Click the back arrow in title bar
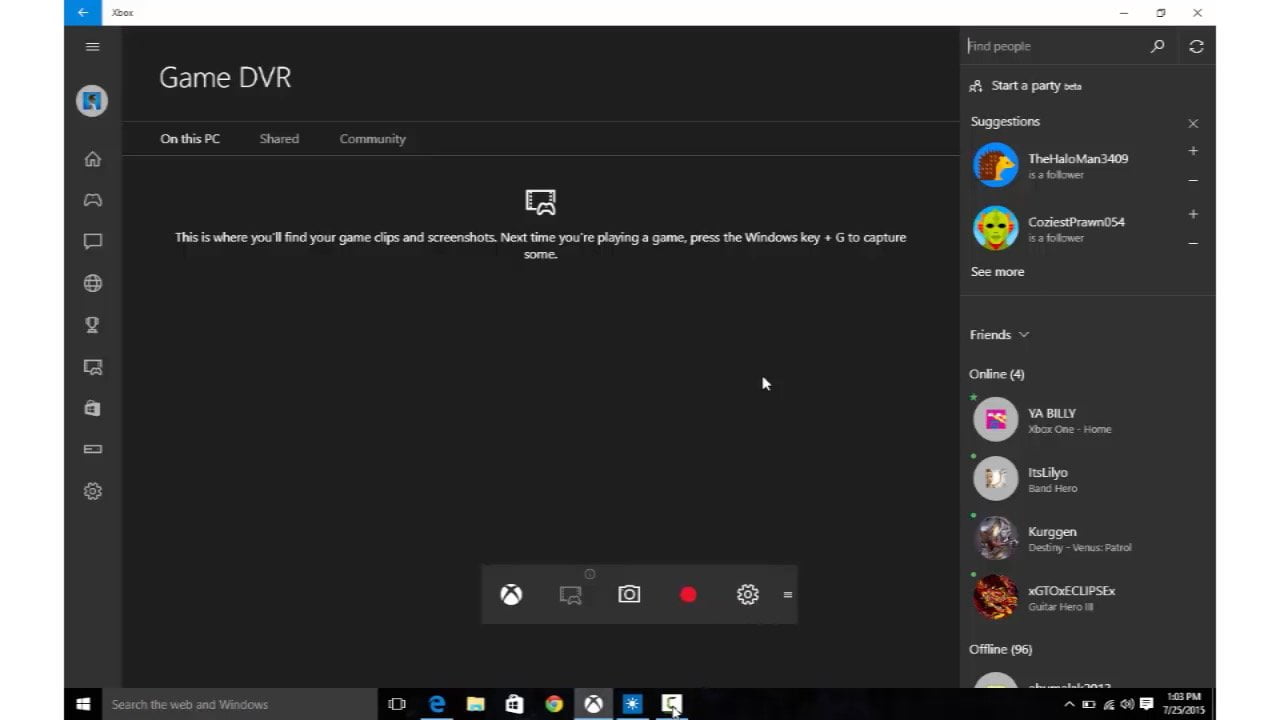Viewport: 1280px width, 720px height. pyautogui.click(x=83, y=13)
